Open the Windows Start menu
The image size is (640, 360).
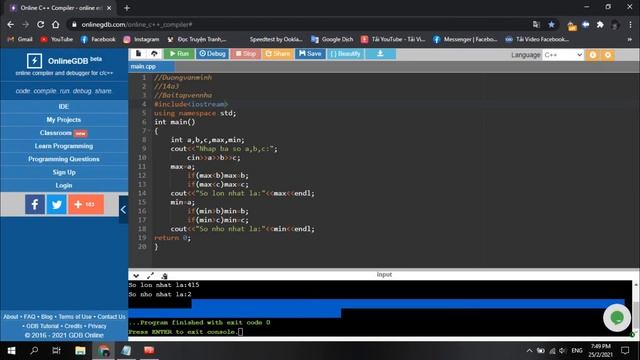point(11,351)
